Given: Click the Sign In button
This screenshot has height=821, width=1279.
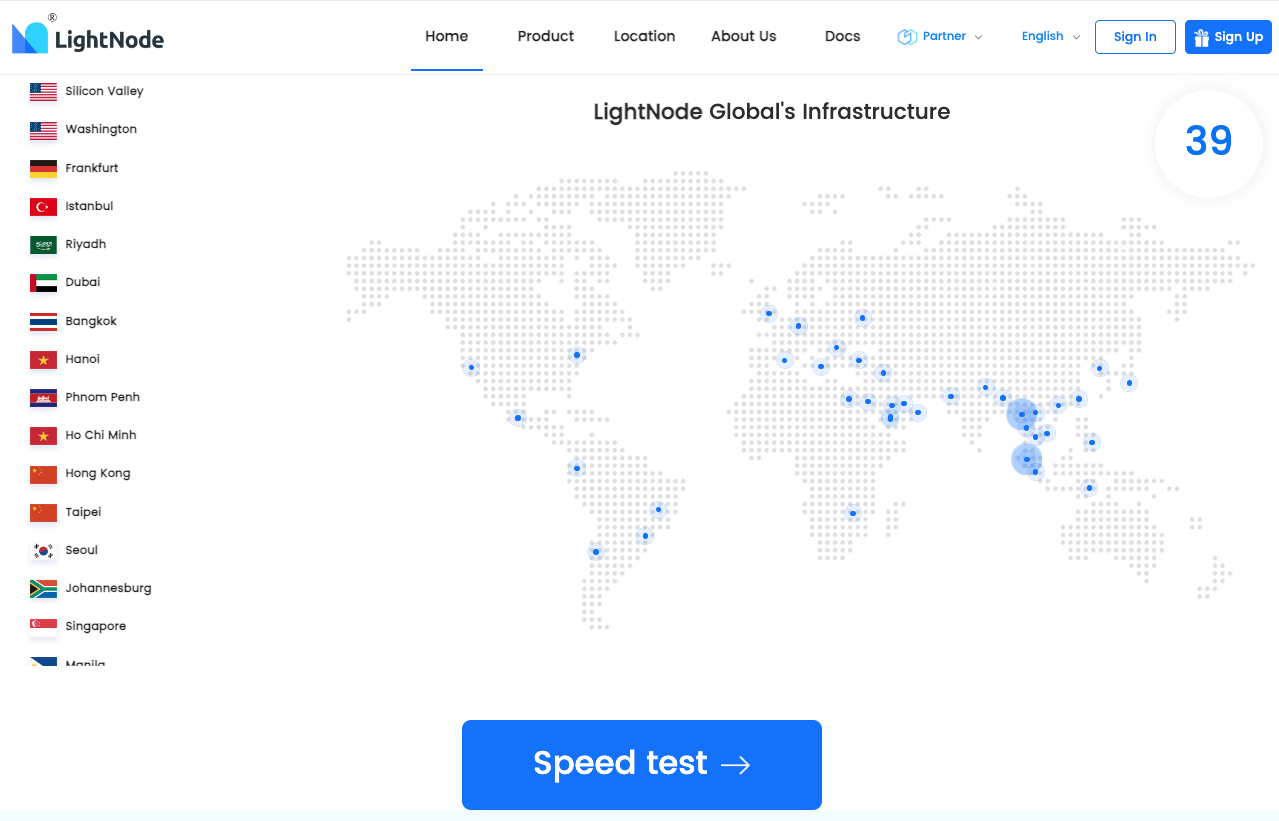Looking at the screenshot, I should pos(1134,36).
